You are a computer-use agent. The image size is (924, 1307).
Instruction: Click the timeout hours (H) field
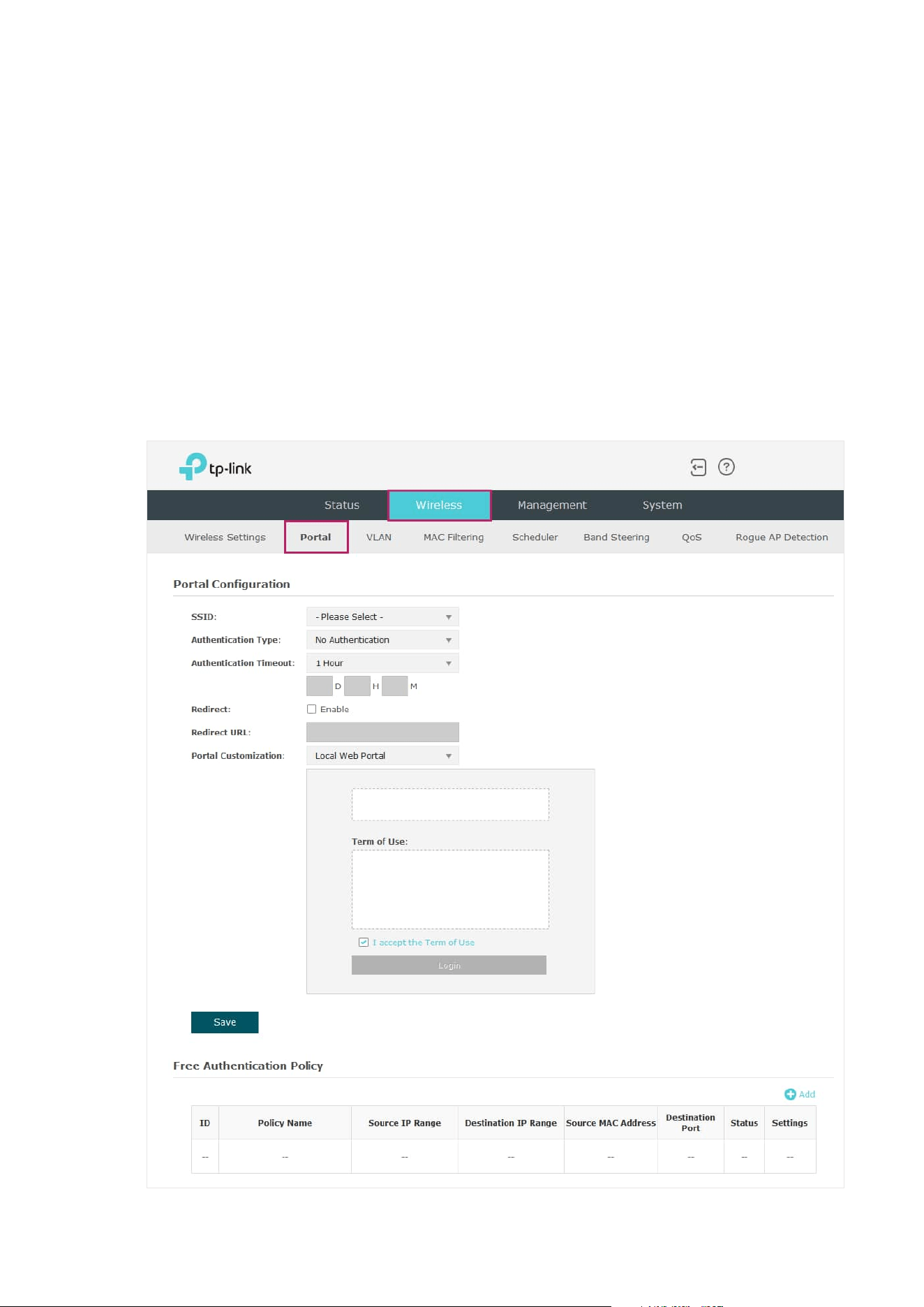click(357, 686)
